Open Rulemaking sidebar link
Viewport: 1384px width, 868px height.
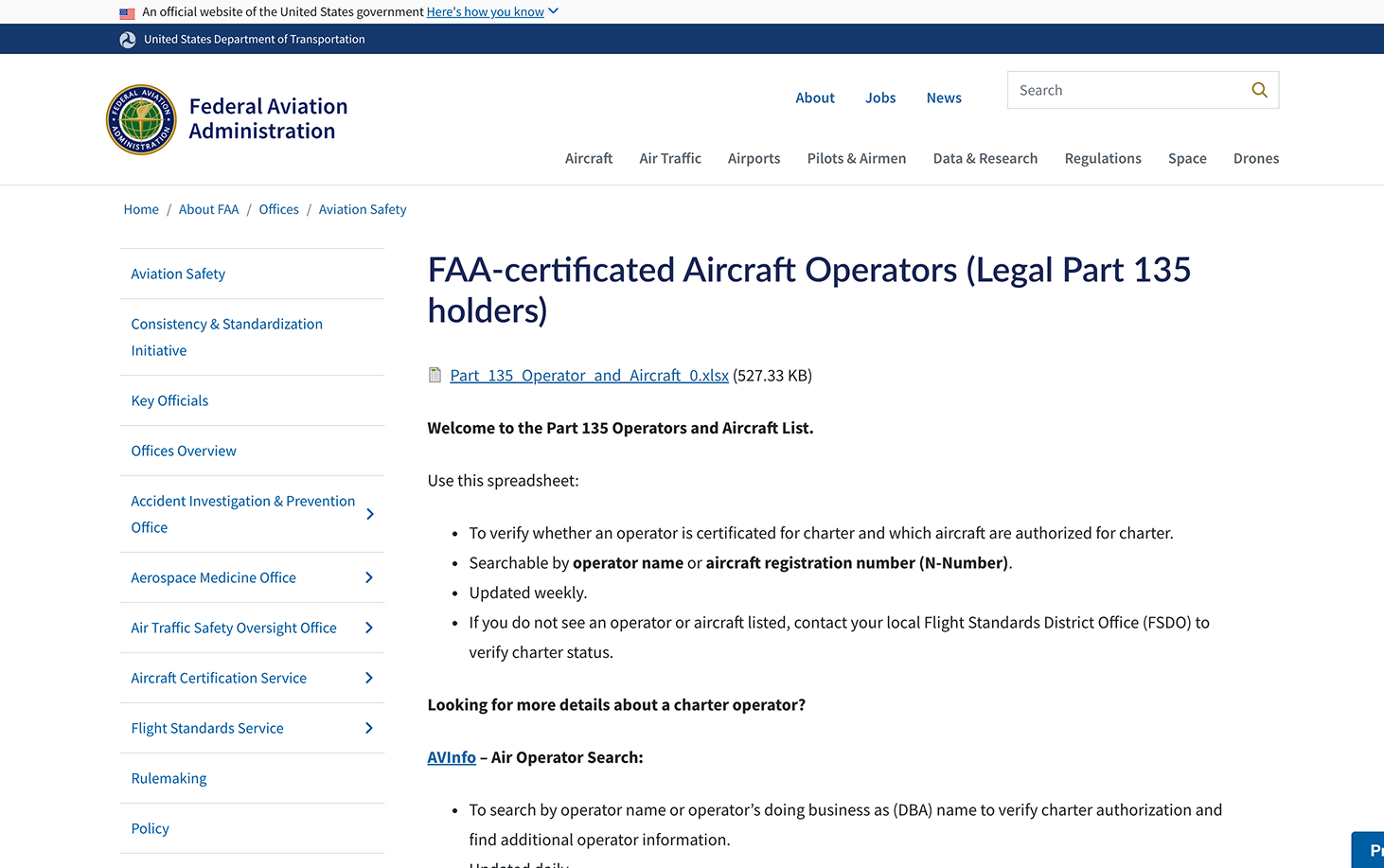[x=169, y=778]
